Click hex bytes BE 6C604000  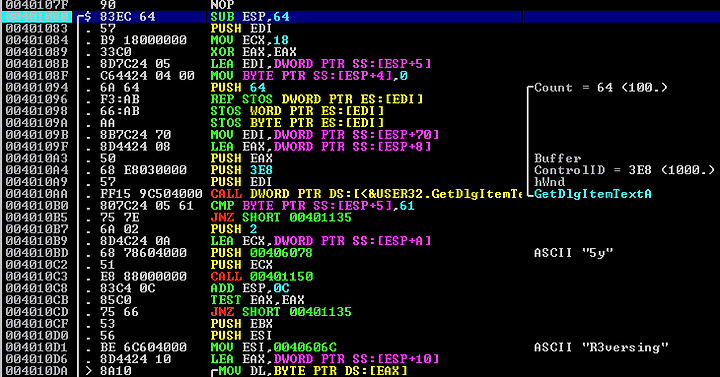[143, 348]
